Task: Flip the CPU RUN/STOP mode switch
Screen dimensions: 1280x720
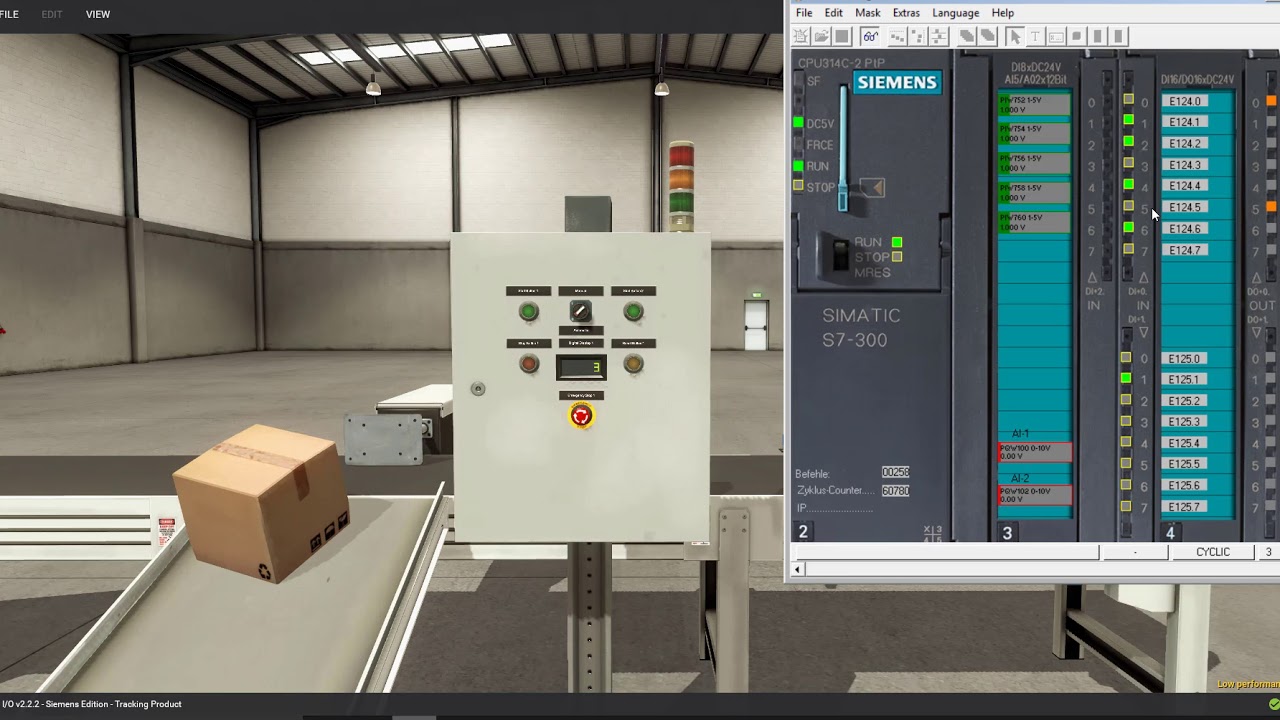Action: pos(839,256)
